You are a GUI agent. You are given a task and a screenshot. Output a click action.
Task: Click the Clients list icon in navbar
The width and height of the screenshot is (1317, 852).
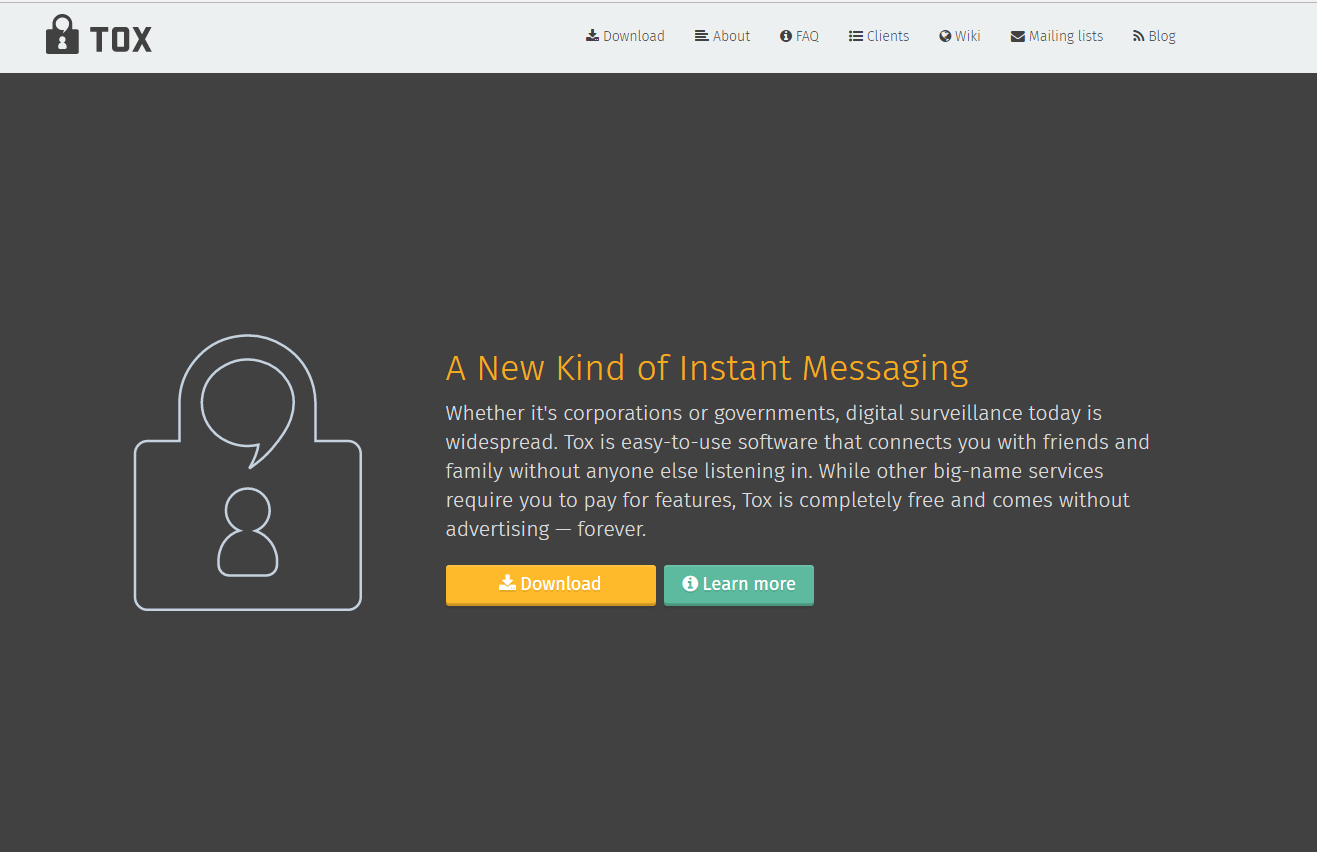click(856, 36)
